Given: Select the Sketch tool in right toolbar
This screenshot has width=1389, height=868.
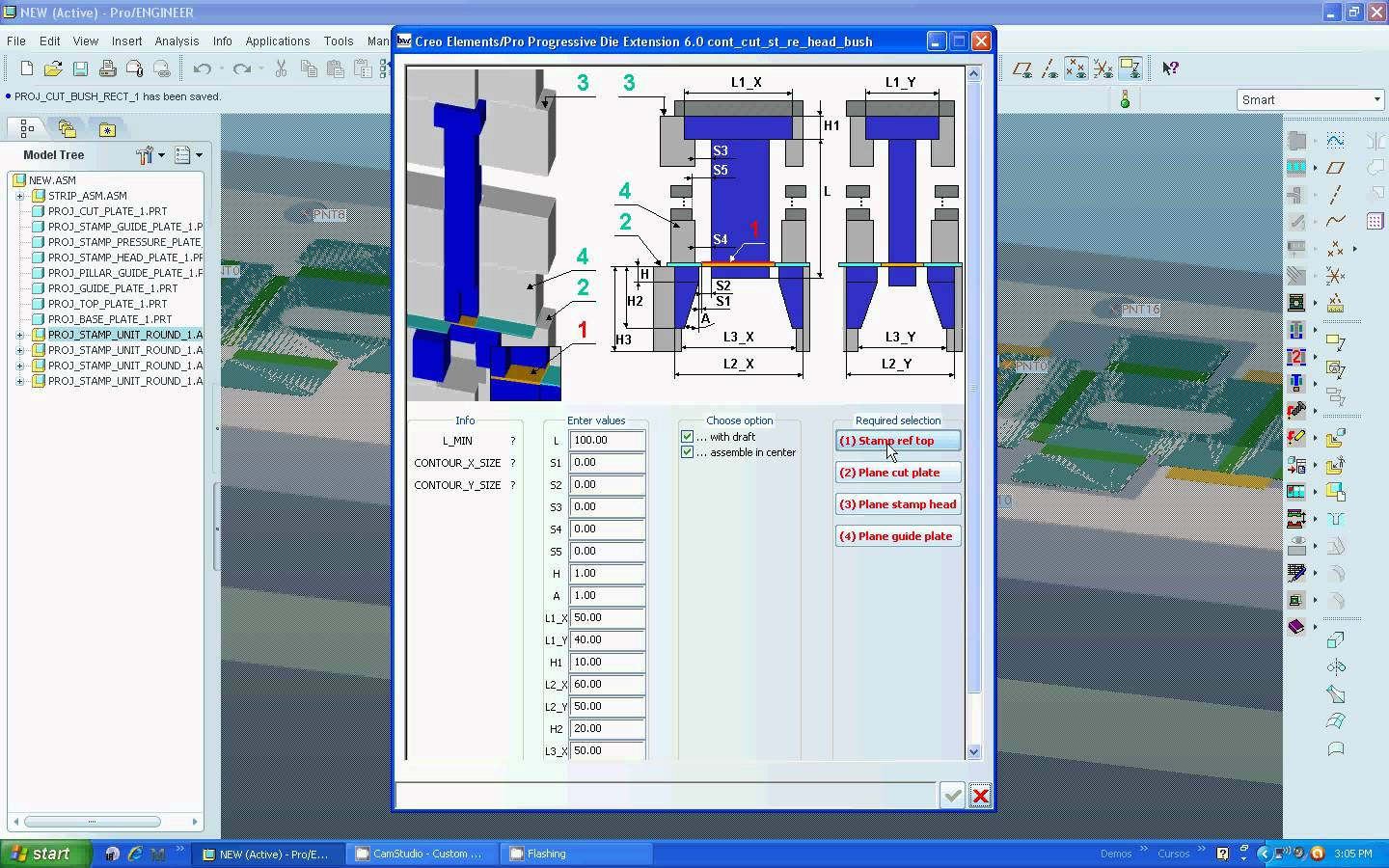Looking at the screenshot, I should point(1336,141).
